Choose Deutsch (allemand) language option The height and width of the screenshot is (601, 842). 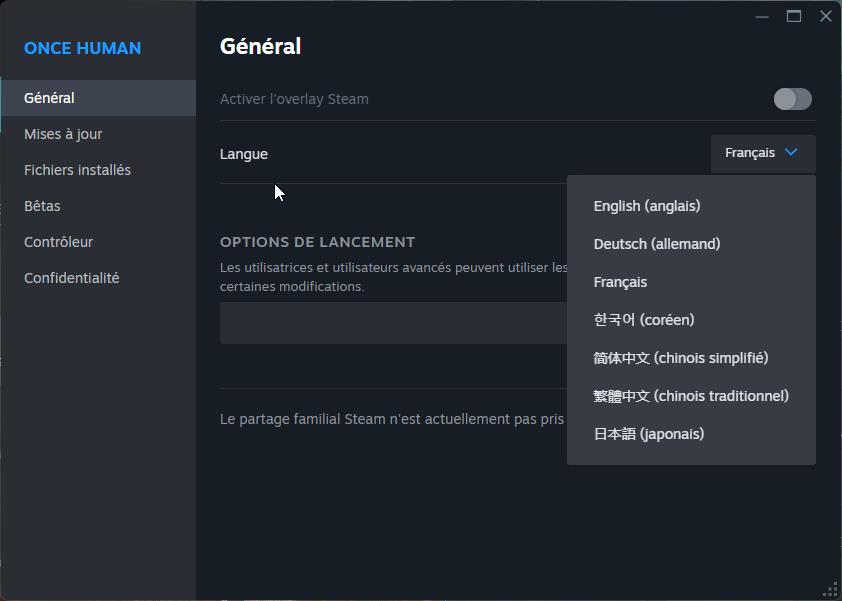click(x=656, y=244)
